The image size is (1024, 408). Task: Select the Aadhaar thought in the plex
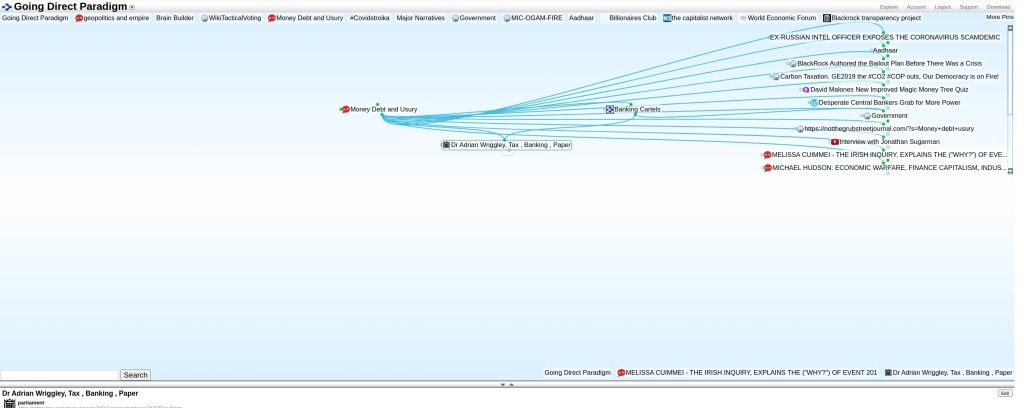coord(885,50)
